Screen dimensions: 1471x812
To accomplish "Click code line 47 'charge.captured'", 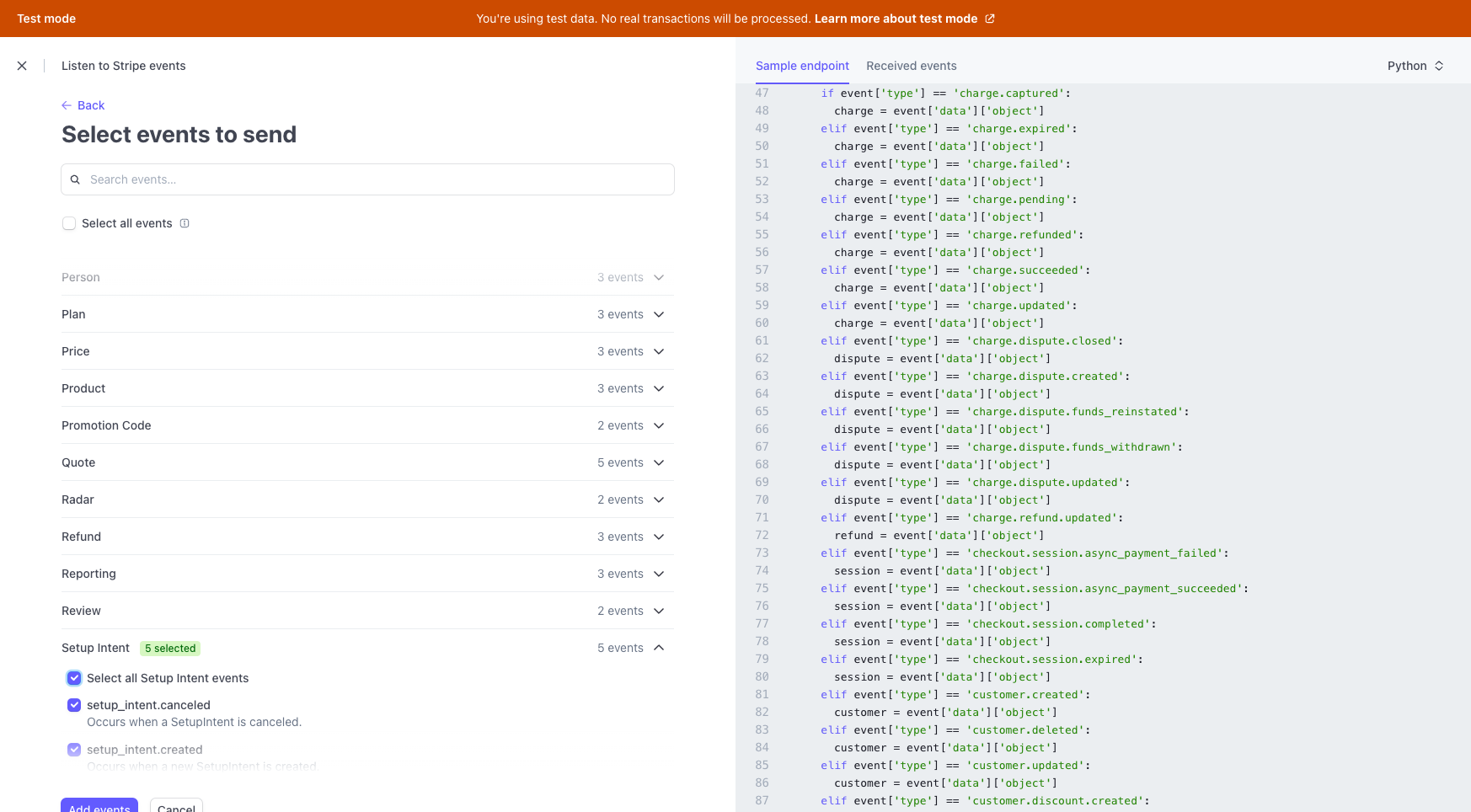I will tap(946, 93).
